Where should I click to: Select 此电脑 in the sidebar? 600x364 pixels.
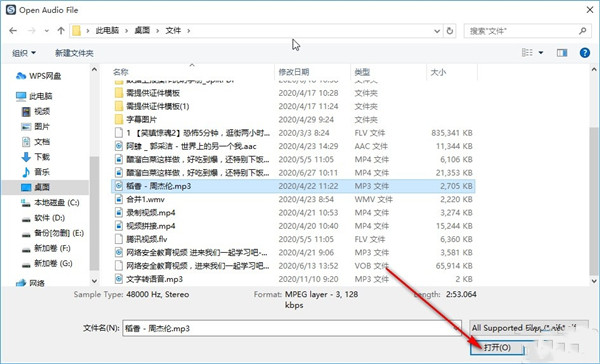[34, 96]
